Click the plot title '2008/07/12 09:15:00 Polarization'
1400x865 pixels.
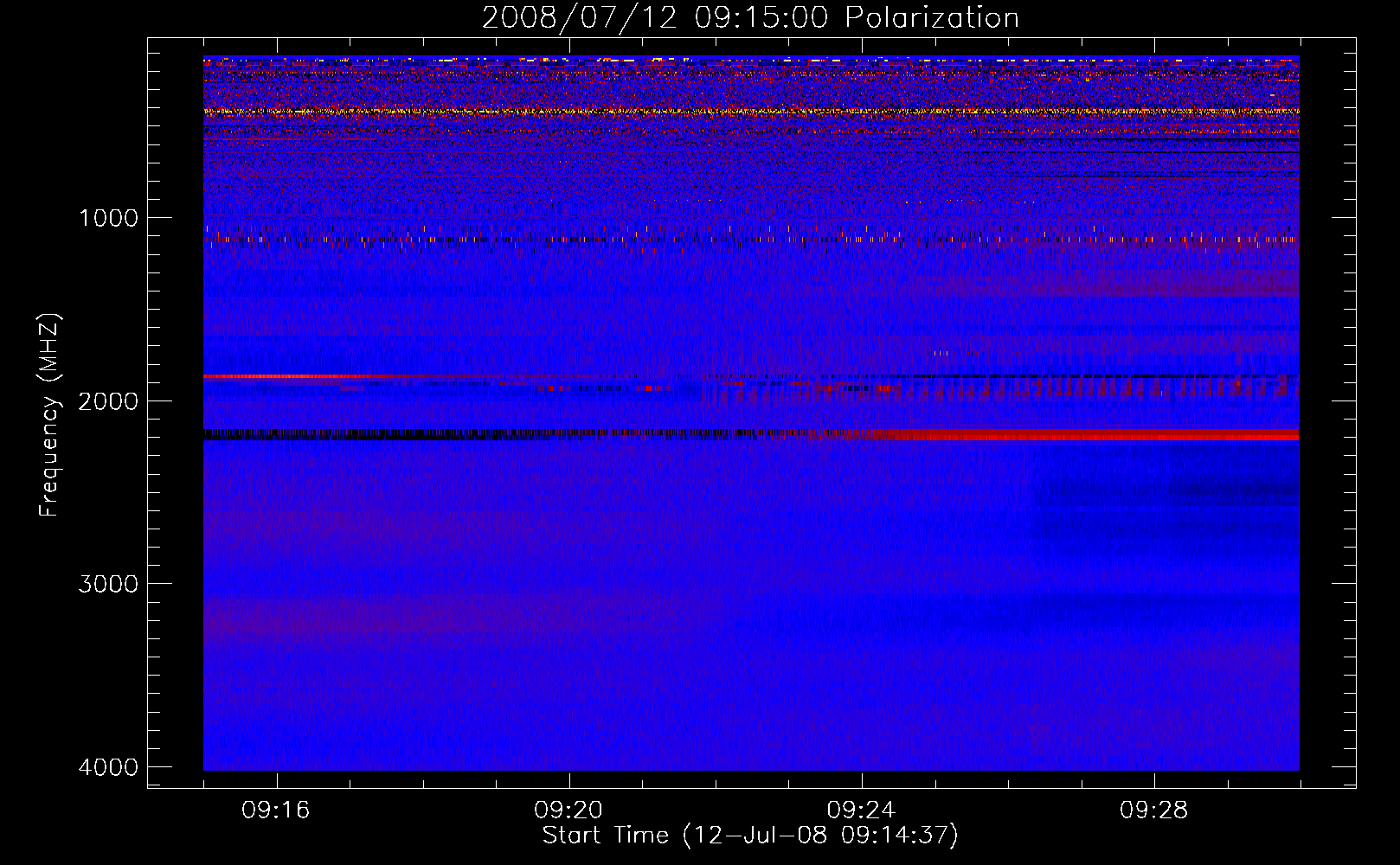(750, 18)
